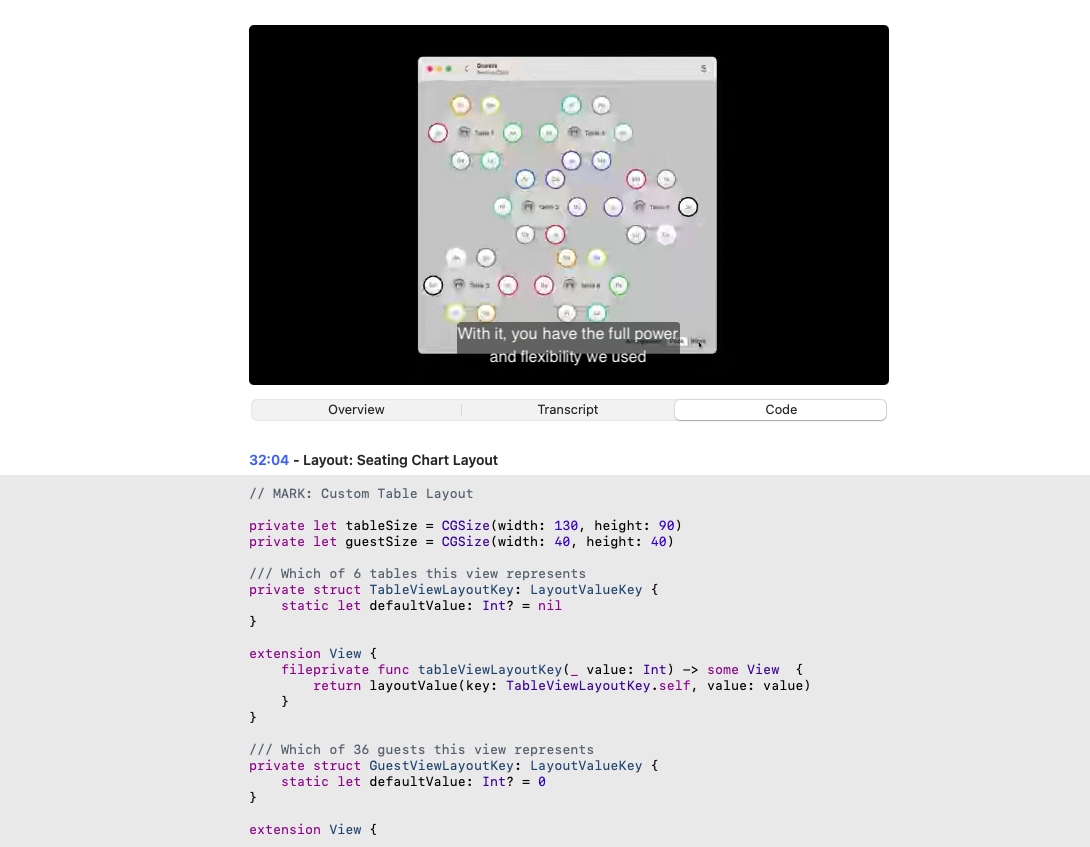Screen dimensions: 1090x847
Task: Click "private struct TableViewLayoutKey" declaration line
Action: click(453, 590)
